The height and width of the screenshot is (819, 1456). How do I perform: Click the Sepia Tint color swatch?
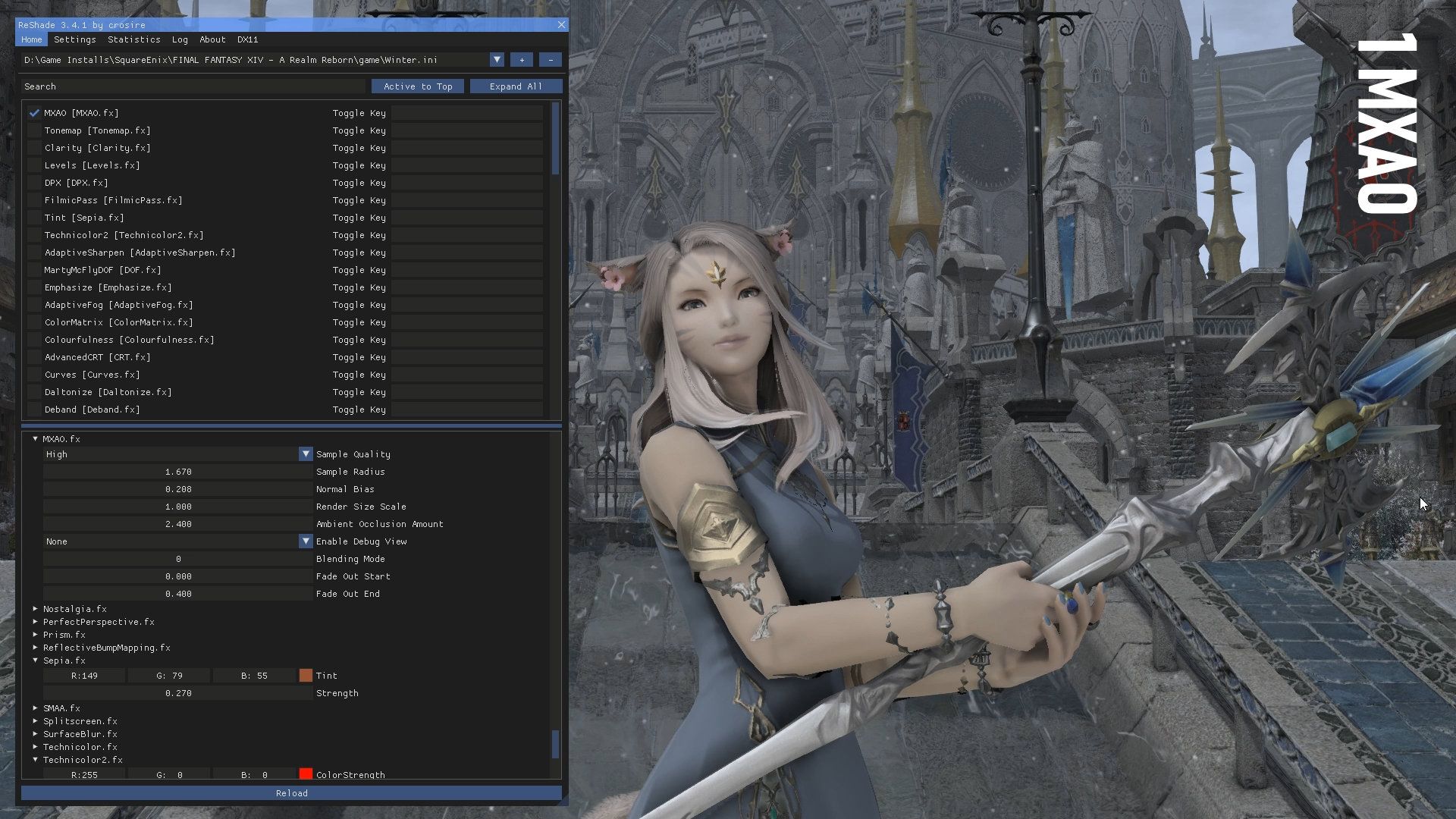click(306, 676)
